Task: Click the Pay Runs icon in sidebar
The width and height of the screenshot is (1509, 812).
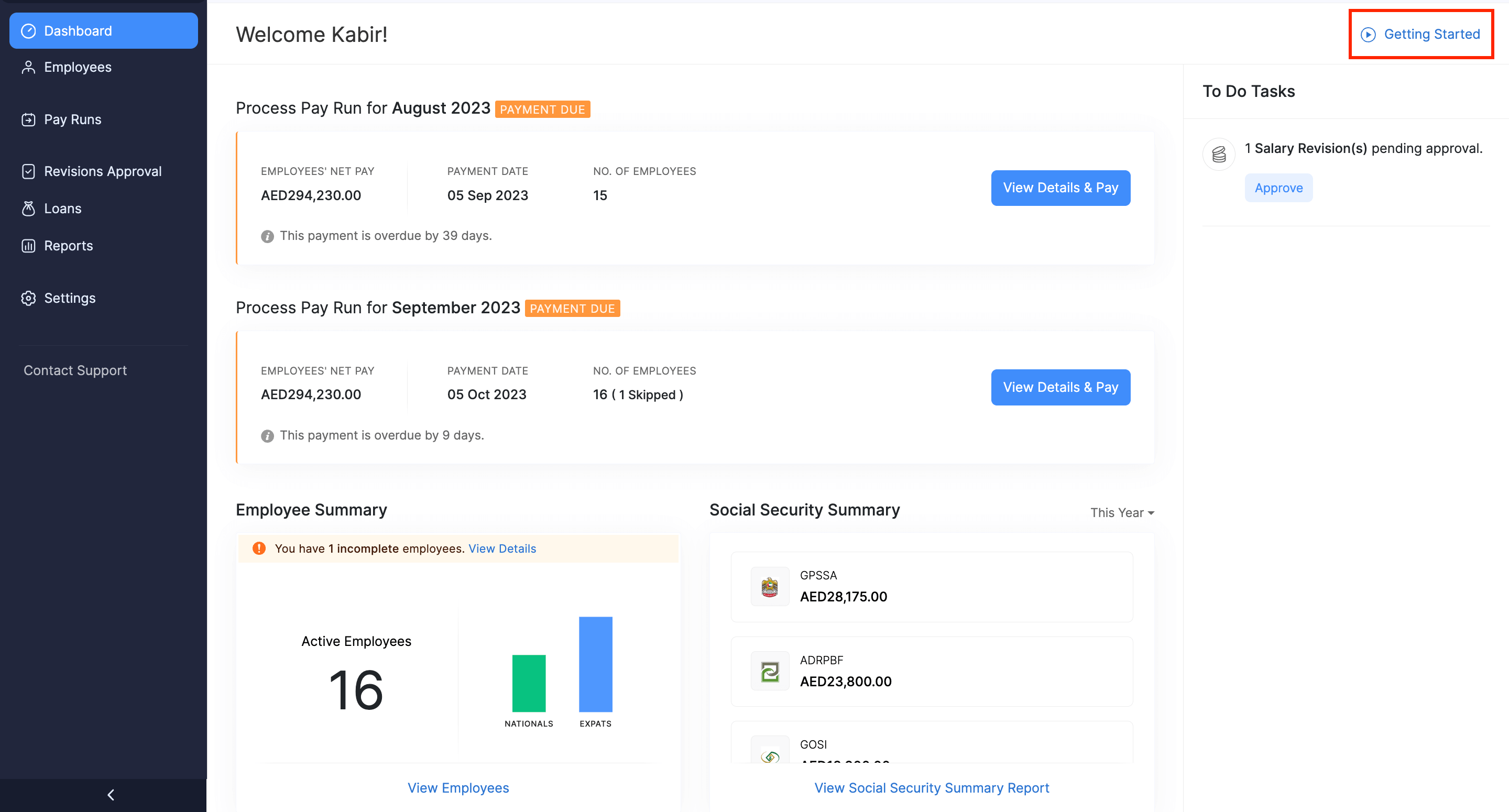Action: [x=28, y=119]
